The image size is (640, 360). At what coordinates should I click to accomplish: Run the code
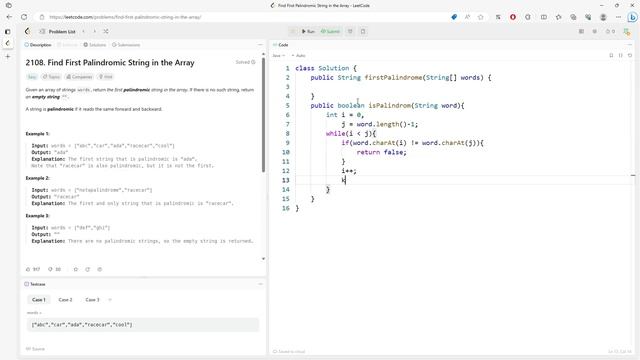pos(308,31)
